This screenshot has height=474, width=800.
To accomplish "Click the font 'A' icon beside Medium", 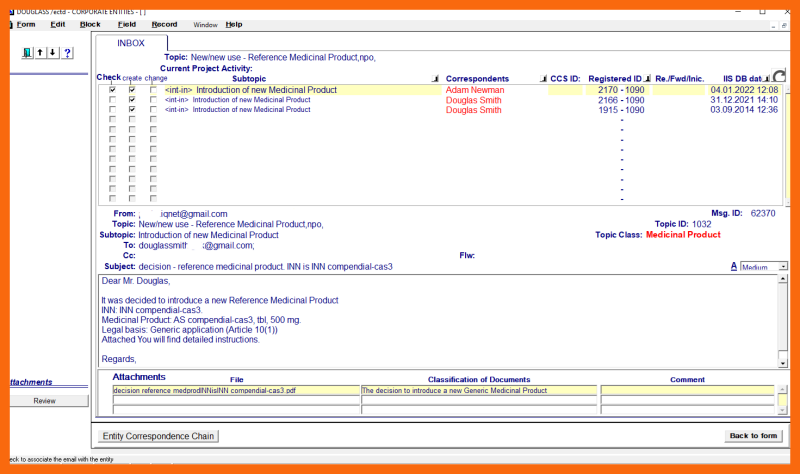I will click(x=733, y=267).
